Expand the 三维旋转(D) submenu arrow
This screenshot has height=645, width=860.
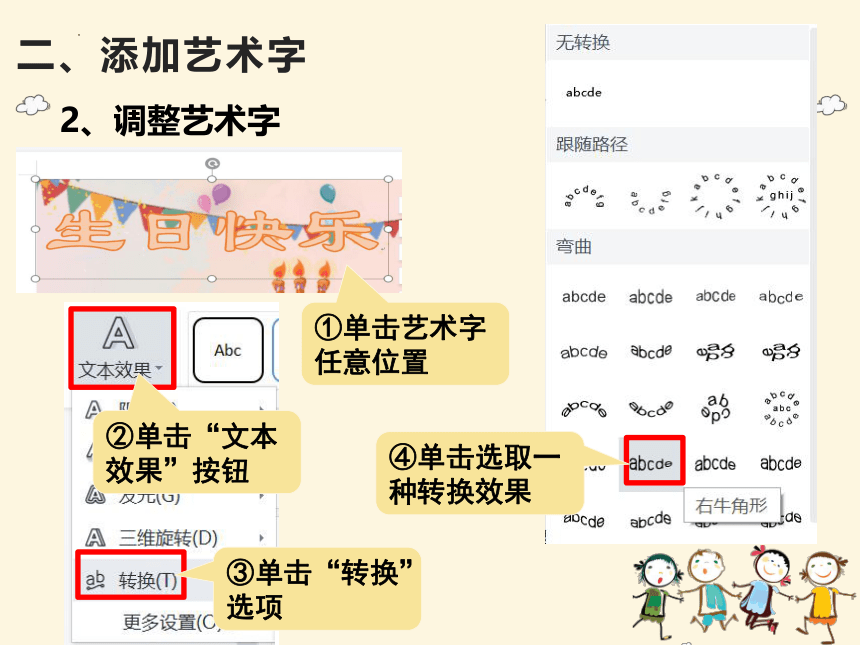[x=262, y=538]
